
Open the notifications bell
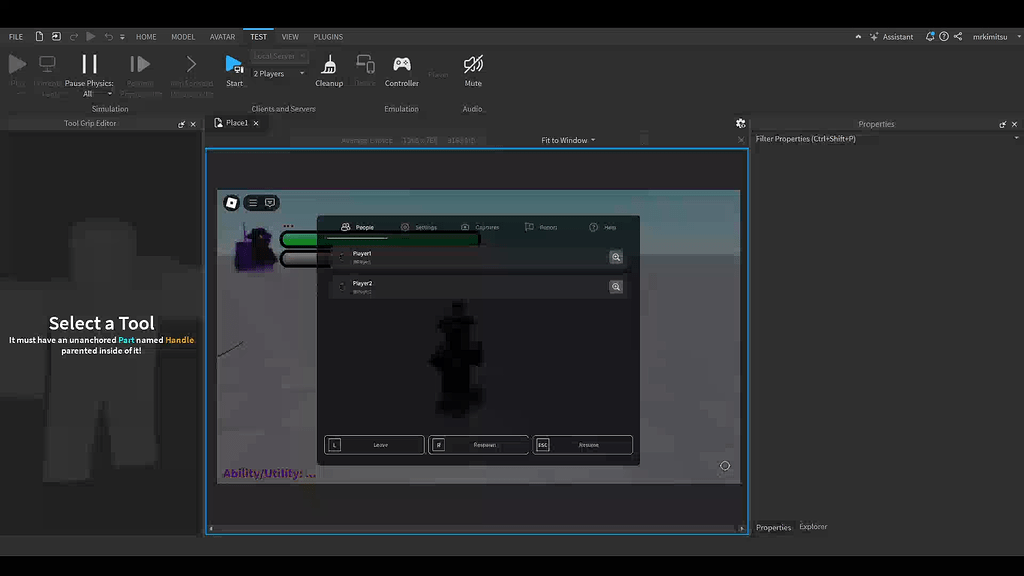(x=930, y=37)
